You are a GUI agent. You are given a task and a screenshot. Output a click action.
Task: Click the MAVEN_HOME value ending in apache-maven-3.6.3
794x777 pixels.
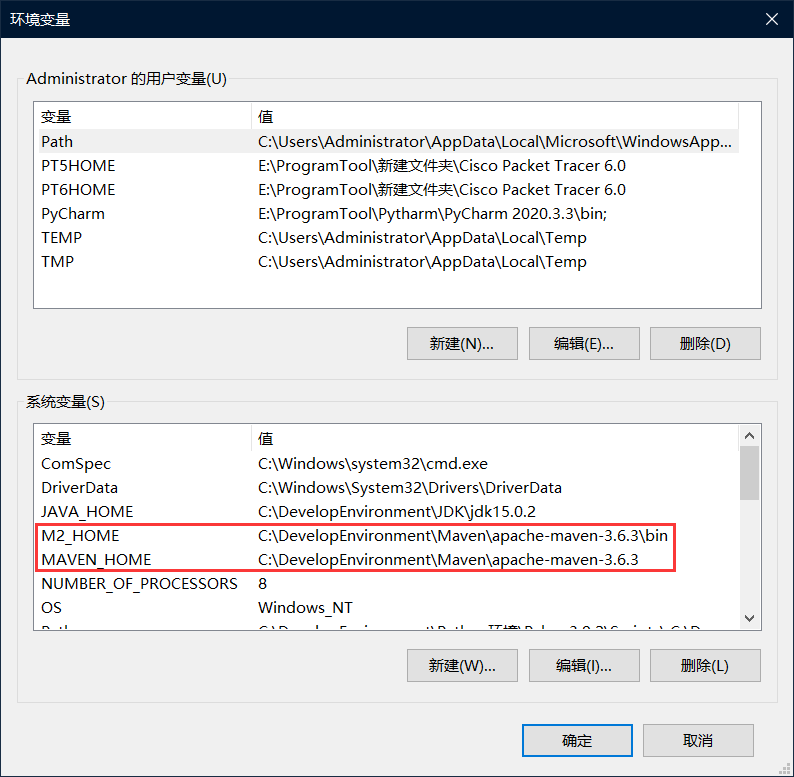[x=448, y=559]
